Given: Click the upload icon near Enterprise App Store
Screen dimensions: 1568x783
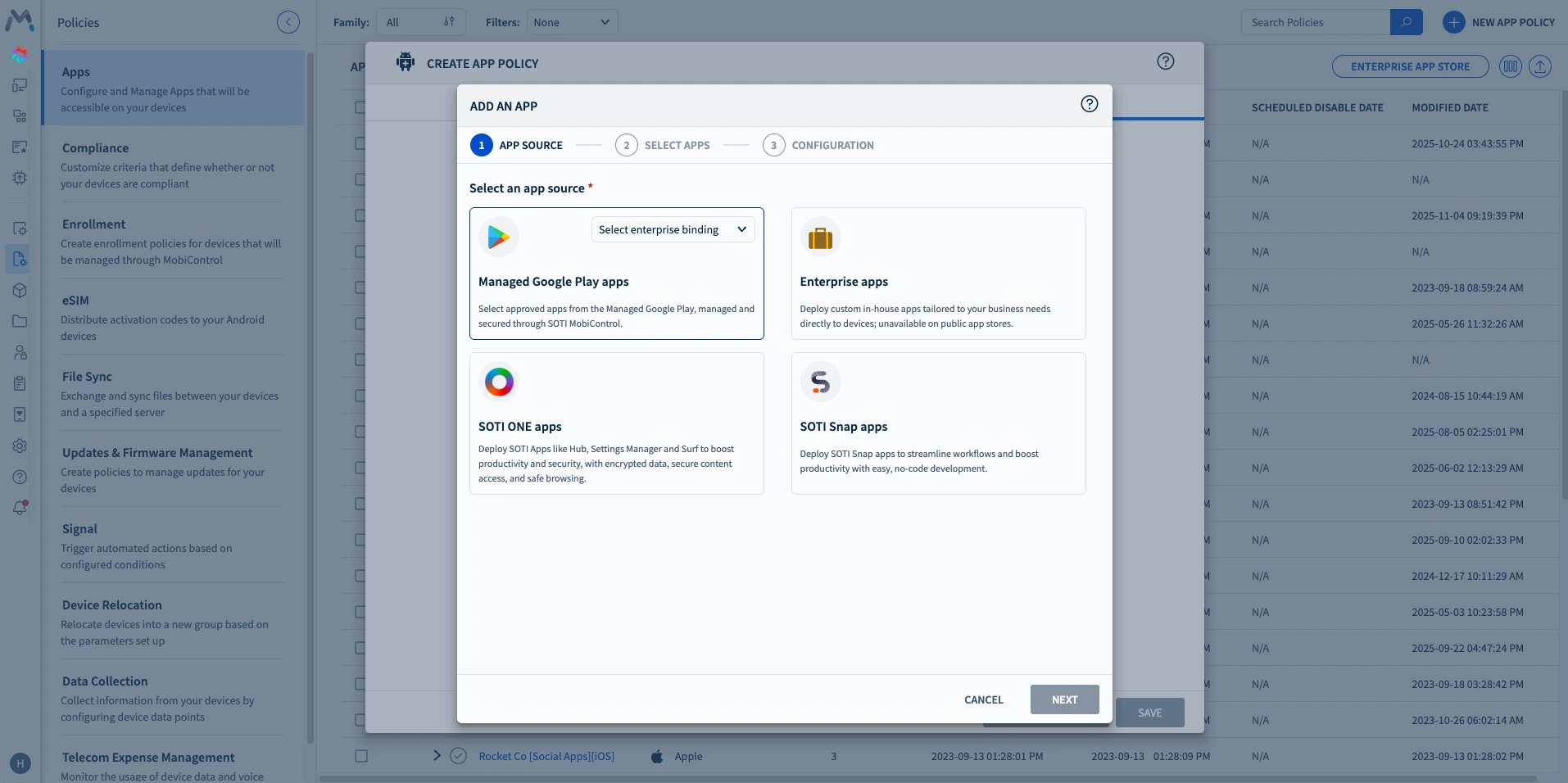Looking at the screenshot, I should (x=1539, y=66).
